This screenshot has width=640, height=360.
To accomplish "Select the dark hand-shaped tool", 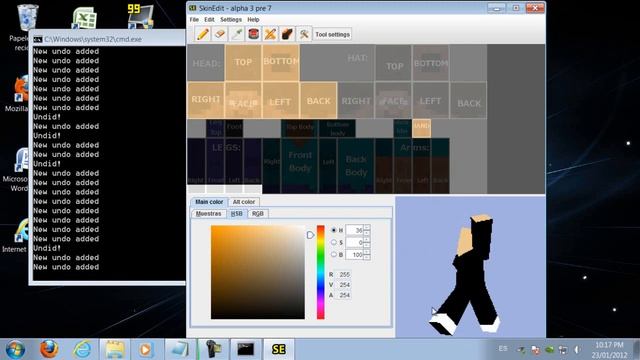I will coord(287,34).
